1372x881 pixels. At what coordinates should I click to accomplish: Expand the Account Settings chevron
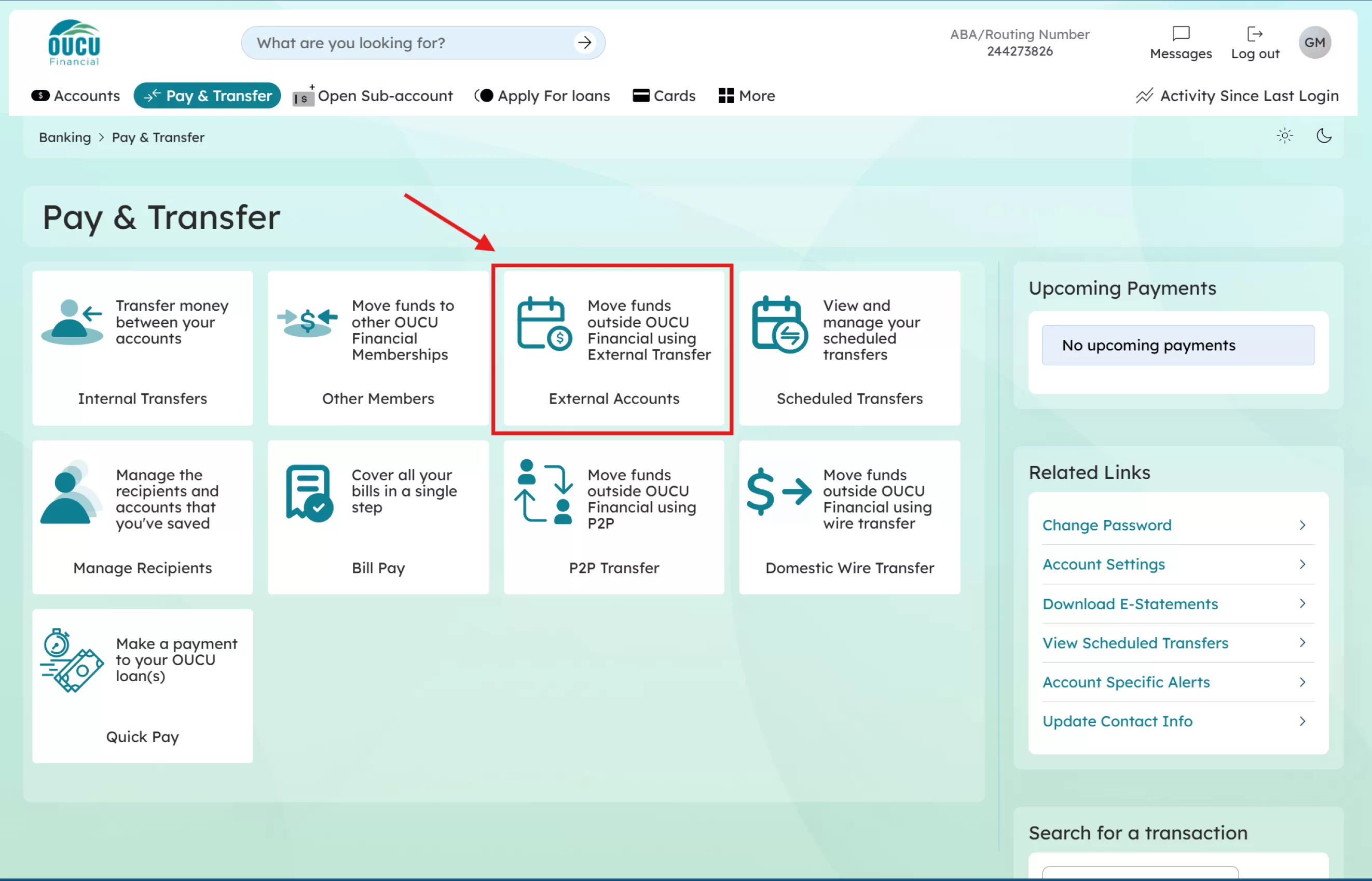pyautogui.click(x=1302, y=564)
